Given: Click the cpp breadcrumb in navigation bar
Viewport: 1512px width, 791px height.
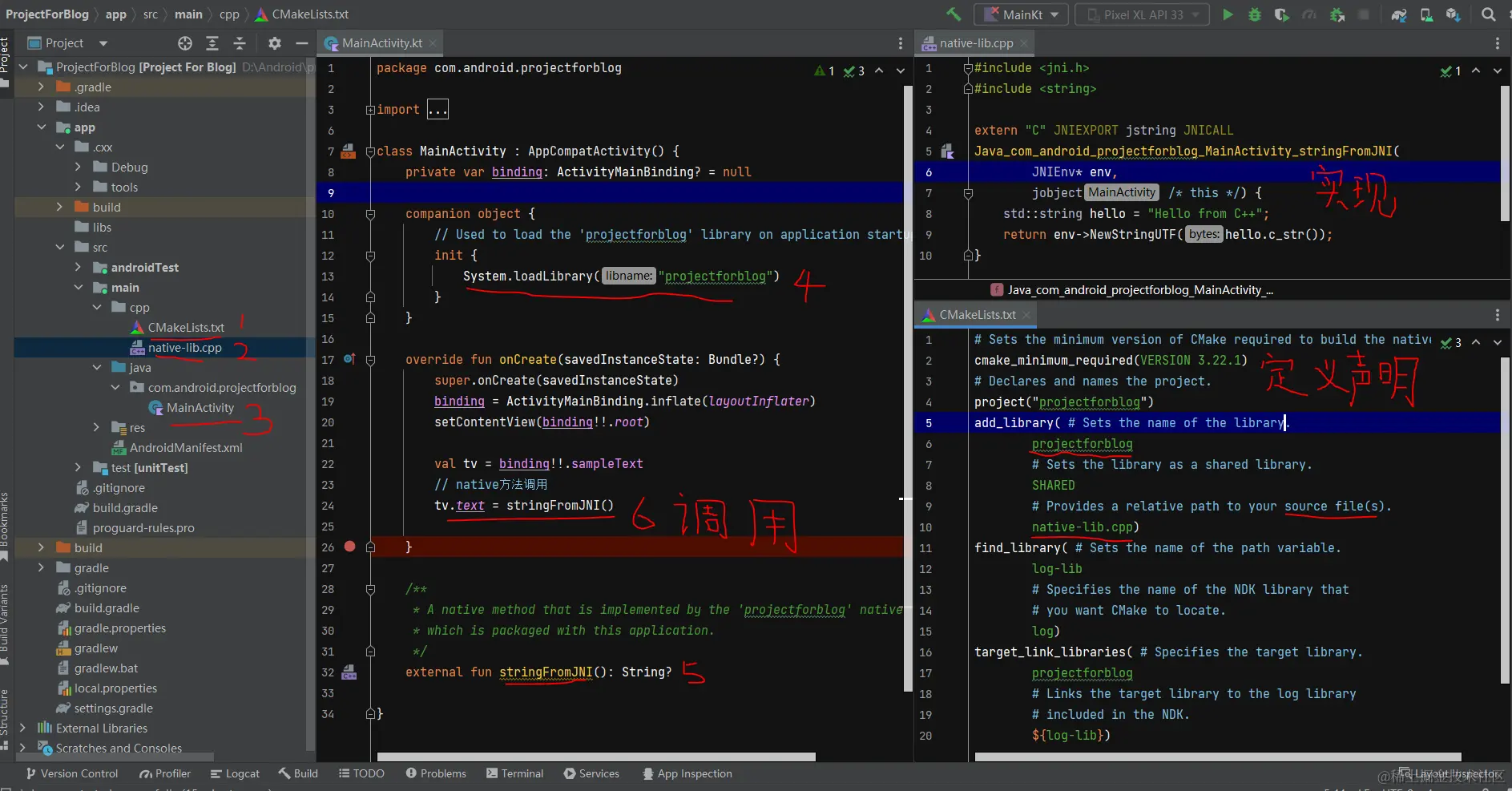Looking at the screenshot, I should pyautogui.click(x=229, y=14).
